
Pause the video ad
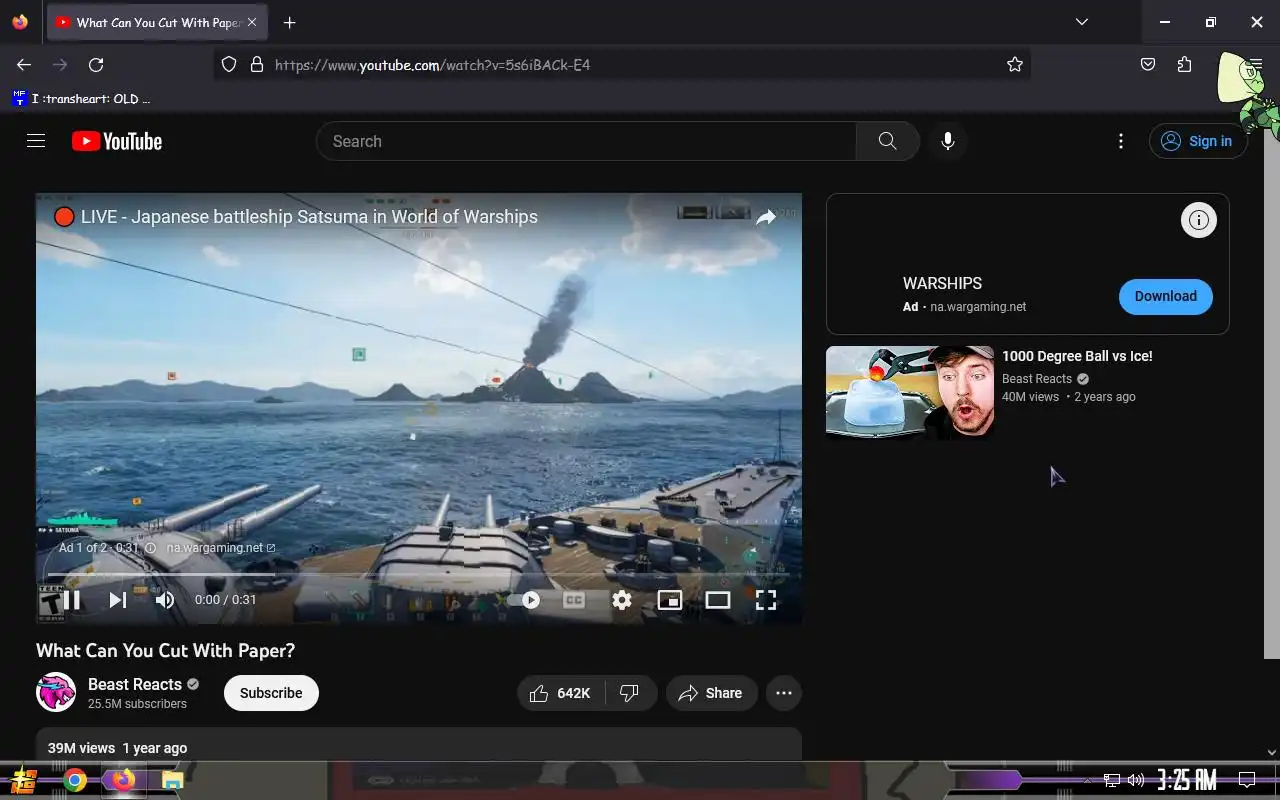(71, 600)
